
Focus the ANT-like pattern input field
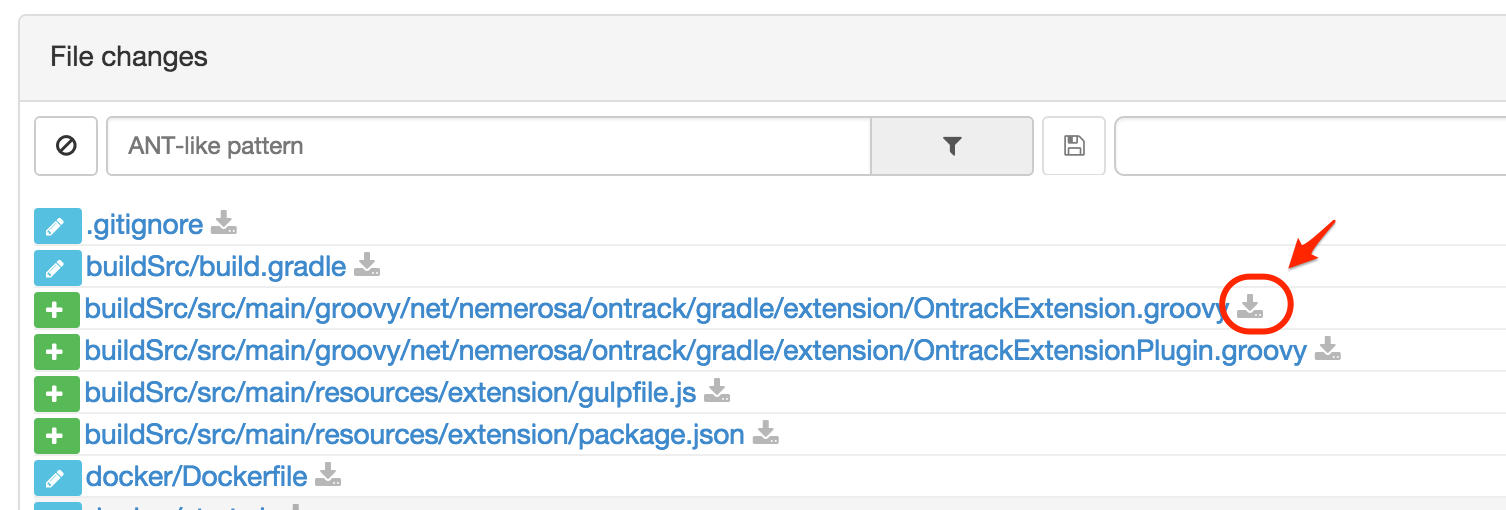(488, 146)
